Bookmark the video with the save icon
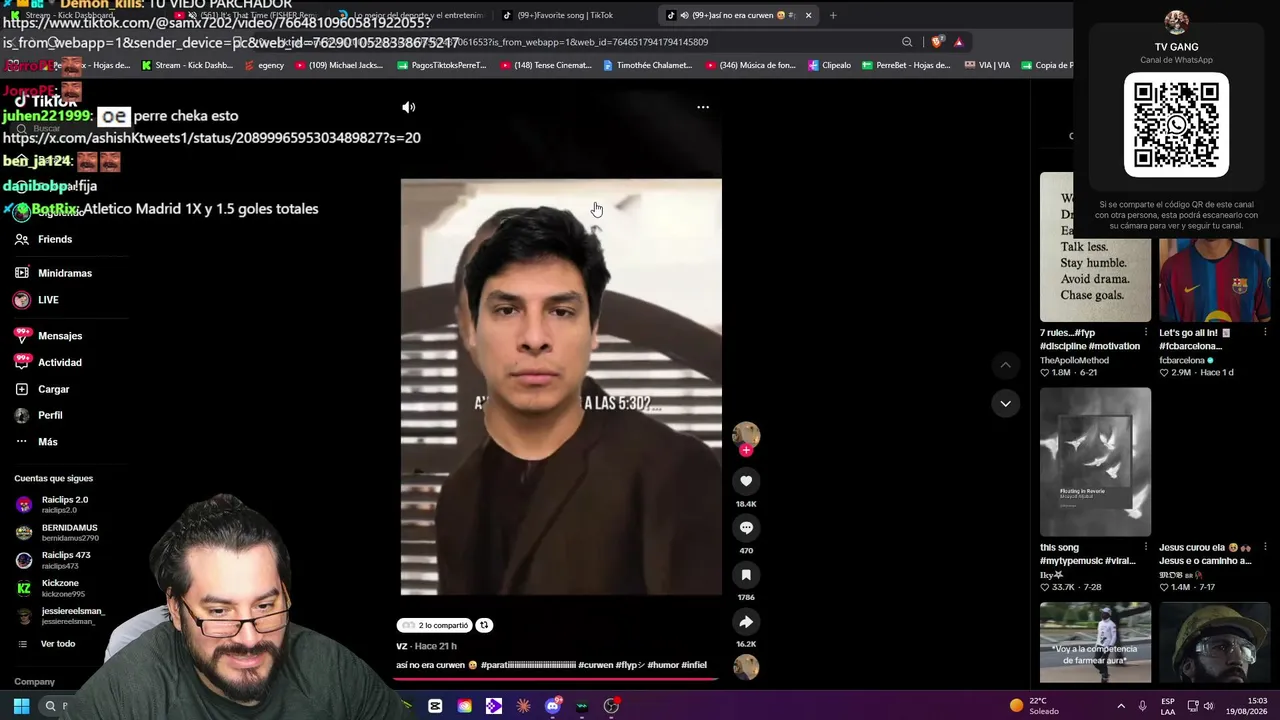Viewport: 1280px width, 720px height. pyautogui.click(x=746, y=575)
